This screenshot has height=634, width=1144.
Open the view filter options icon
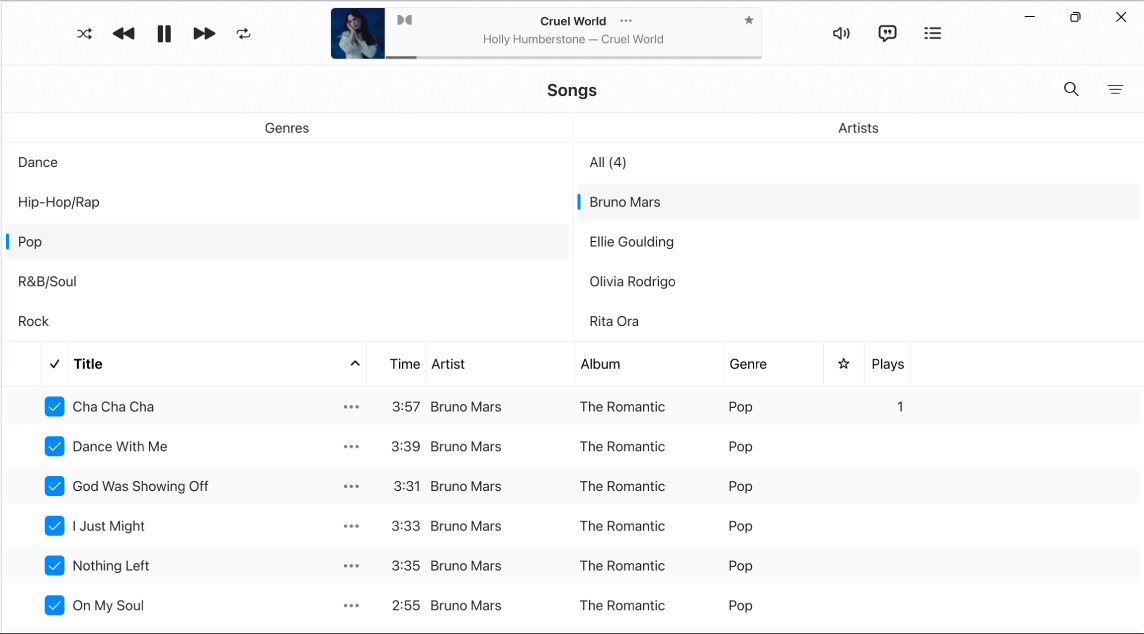tap(1116, 89)
